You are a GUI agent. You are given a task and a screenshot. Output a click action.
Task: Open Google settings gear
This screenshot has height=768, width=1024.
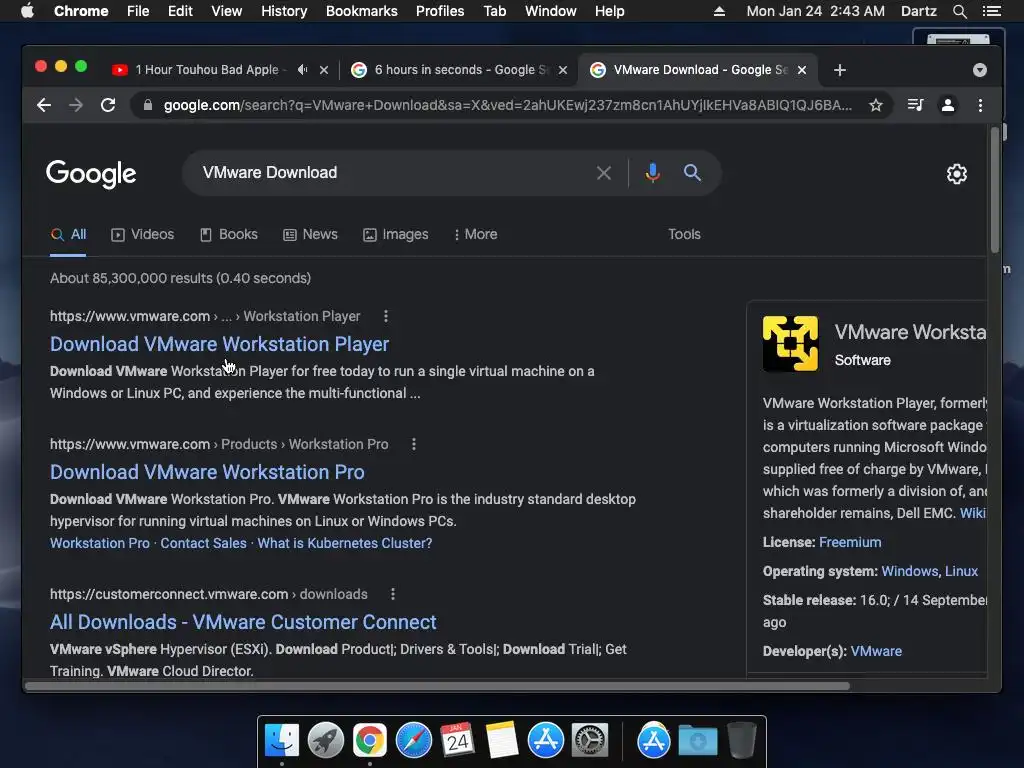click(x=957, y=174)
